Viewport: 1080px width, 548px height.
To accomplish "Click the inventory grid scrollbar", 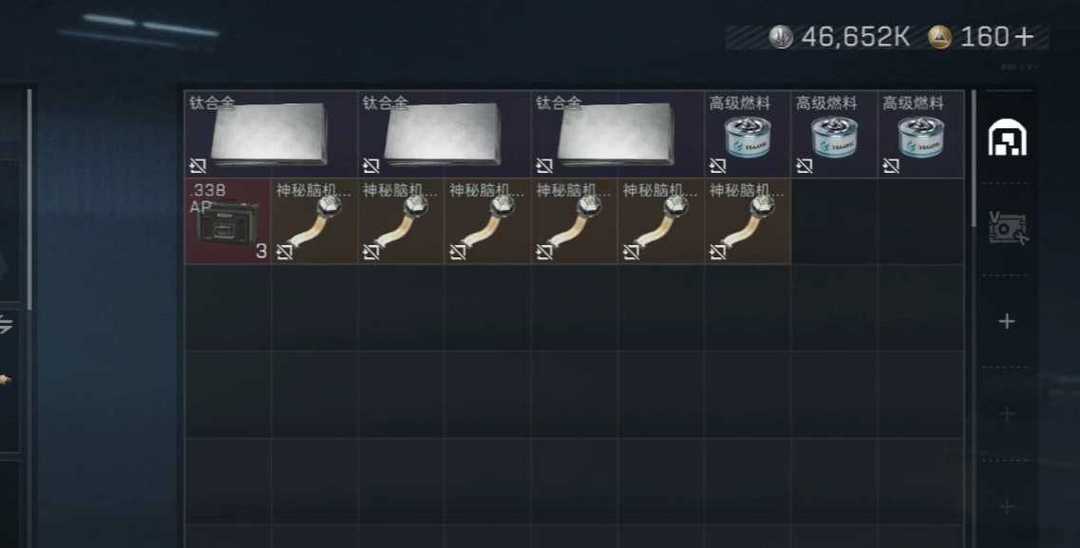I will coord(973,158).
